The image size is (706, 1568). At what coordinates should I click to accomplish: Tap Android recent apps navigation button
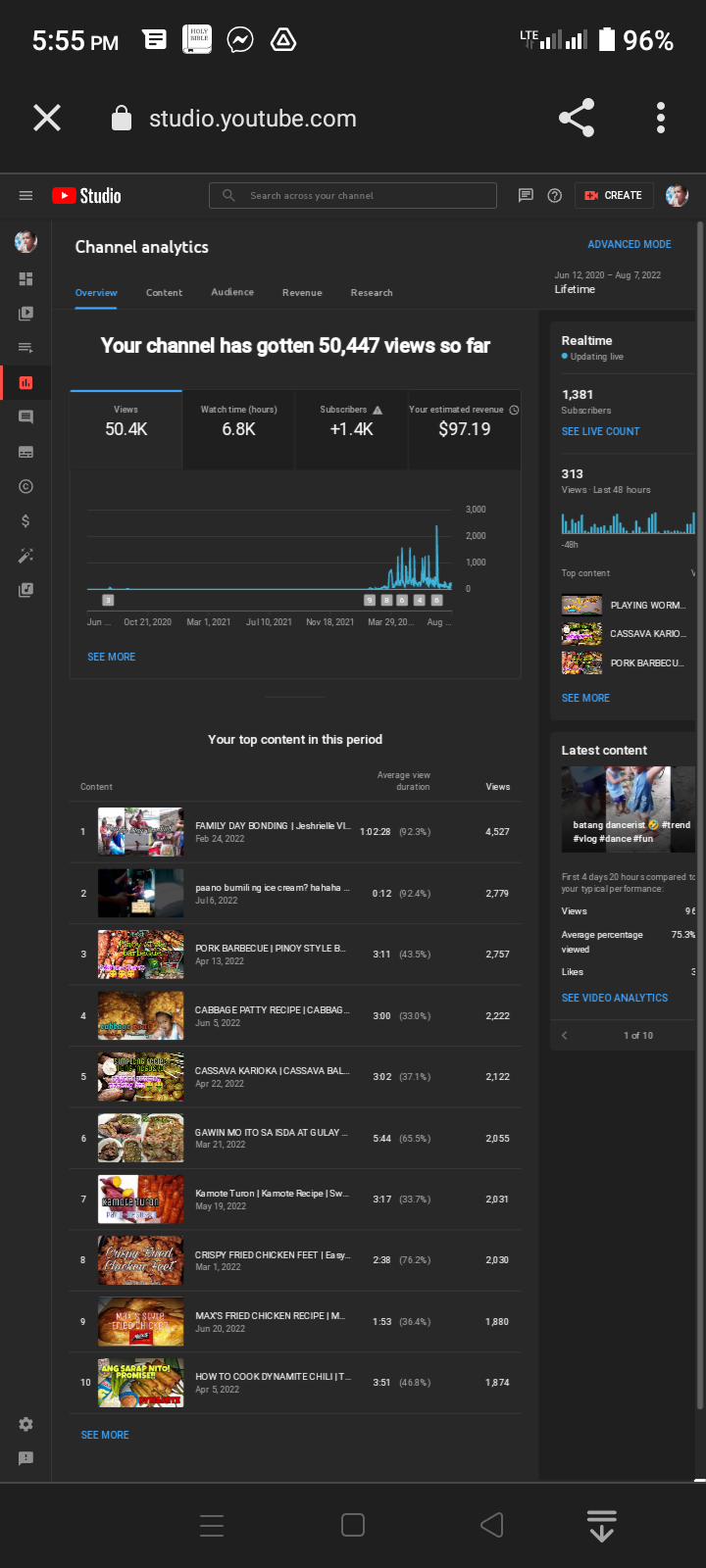click(x=212, y=1525)
